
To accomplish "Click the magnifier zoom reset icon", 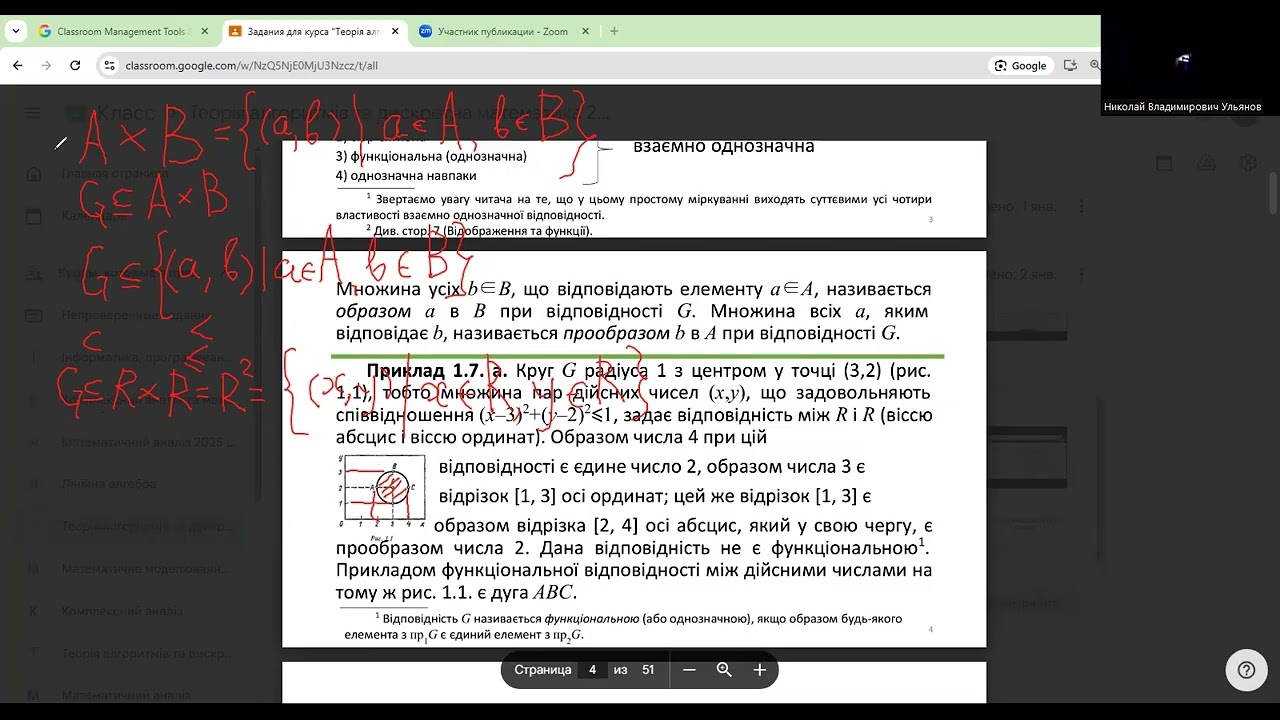I will tap(724, 670).
